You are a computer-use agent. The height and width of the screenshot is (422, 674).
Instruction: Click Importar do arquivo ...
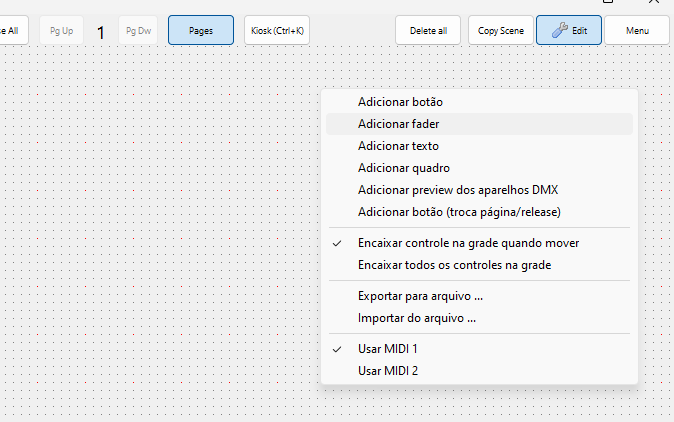coord(479,318)
